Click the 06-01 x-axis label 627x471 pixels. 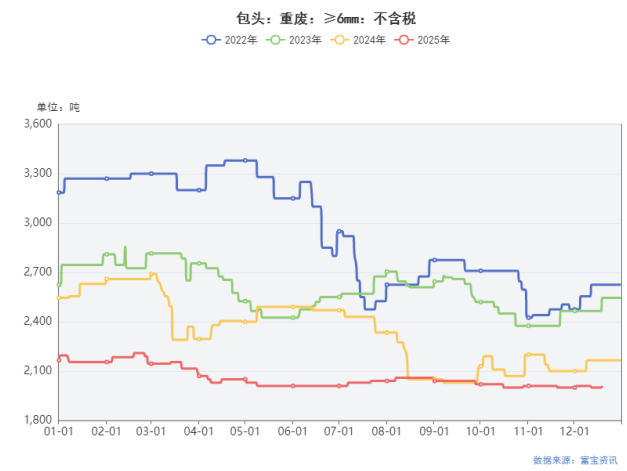coord(293,434)
